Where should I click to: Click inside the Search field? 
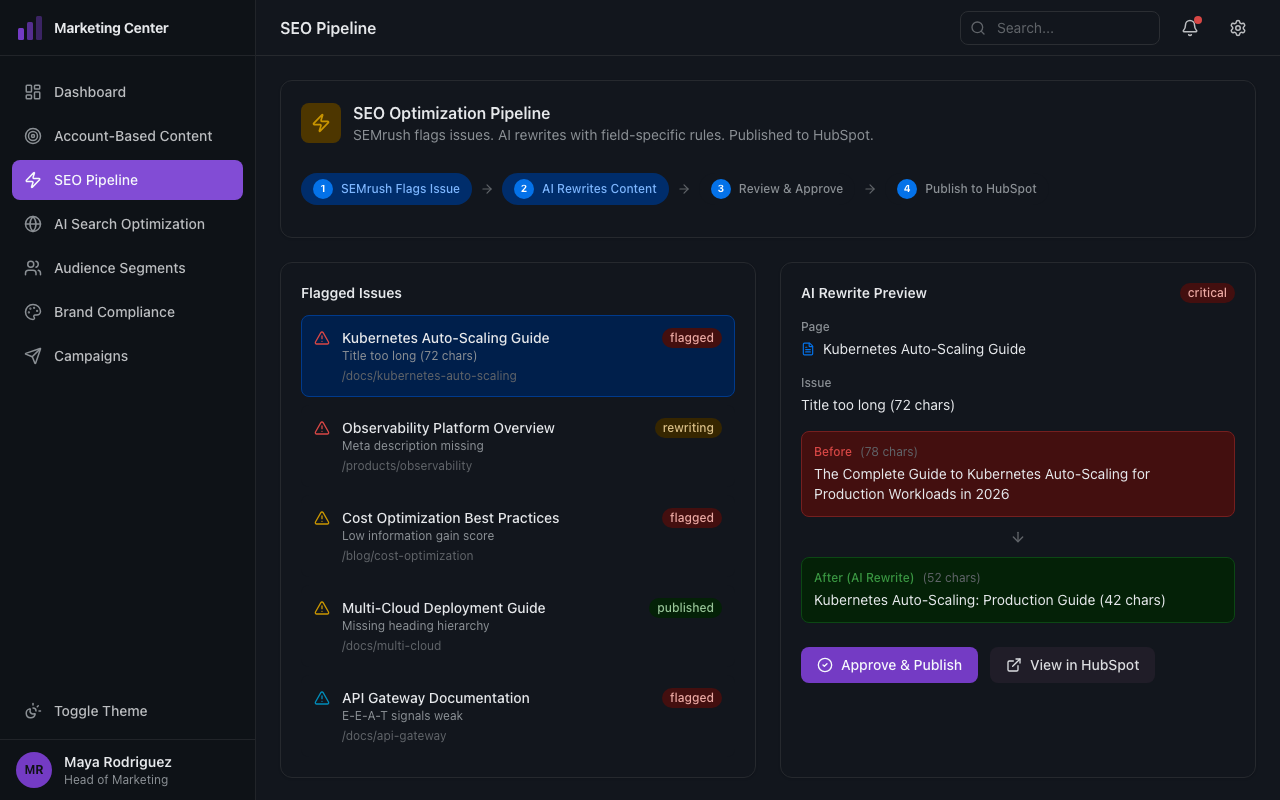point(1060,28)
